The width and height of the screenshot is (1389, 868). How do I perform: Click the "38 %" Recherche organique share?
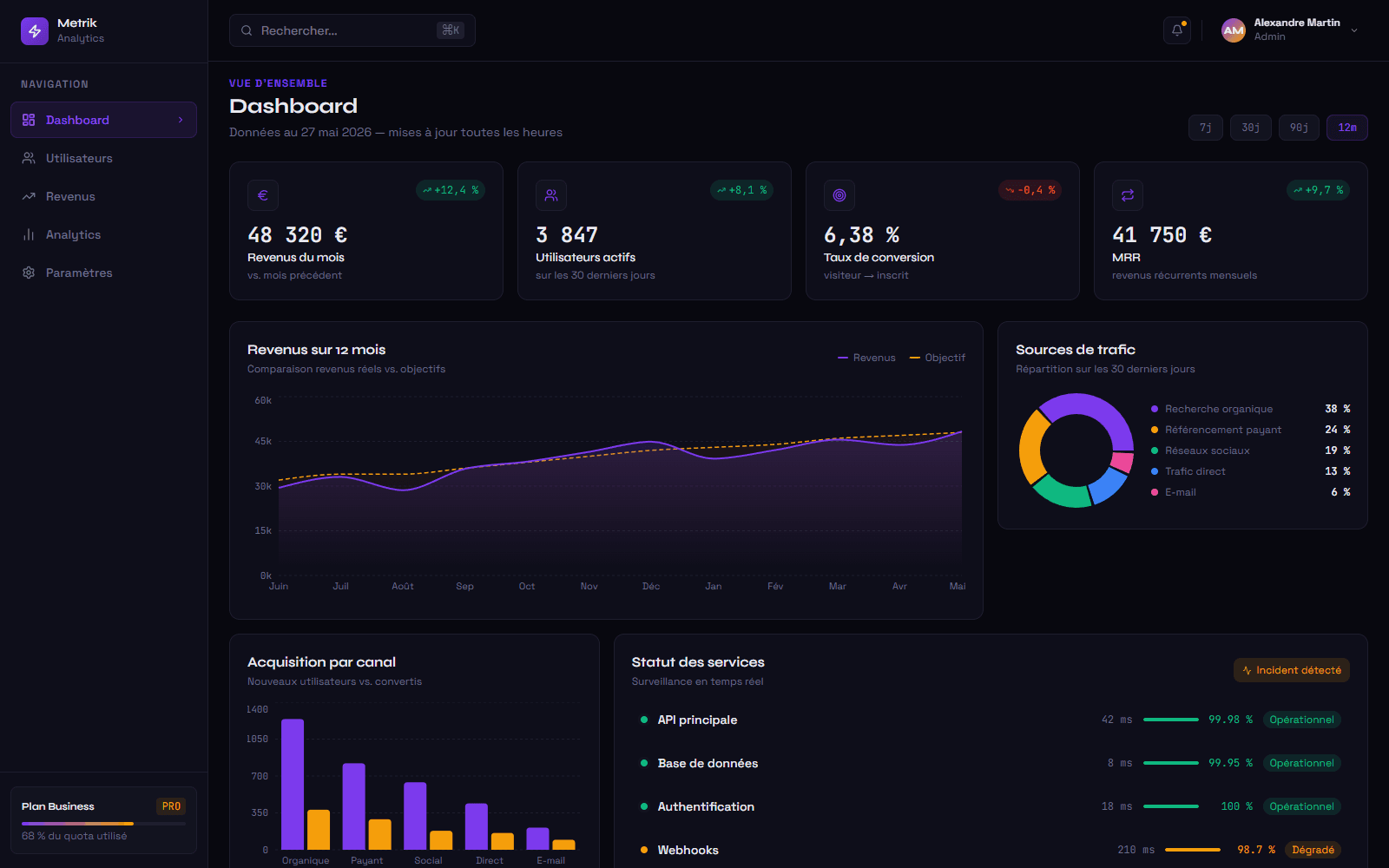click(x=1337, y=409)
